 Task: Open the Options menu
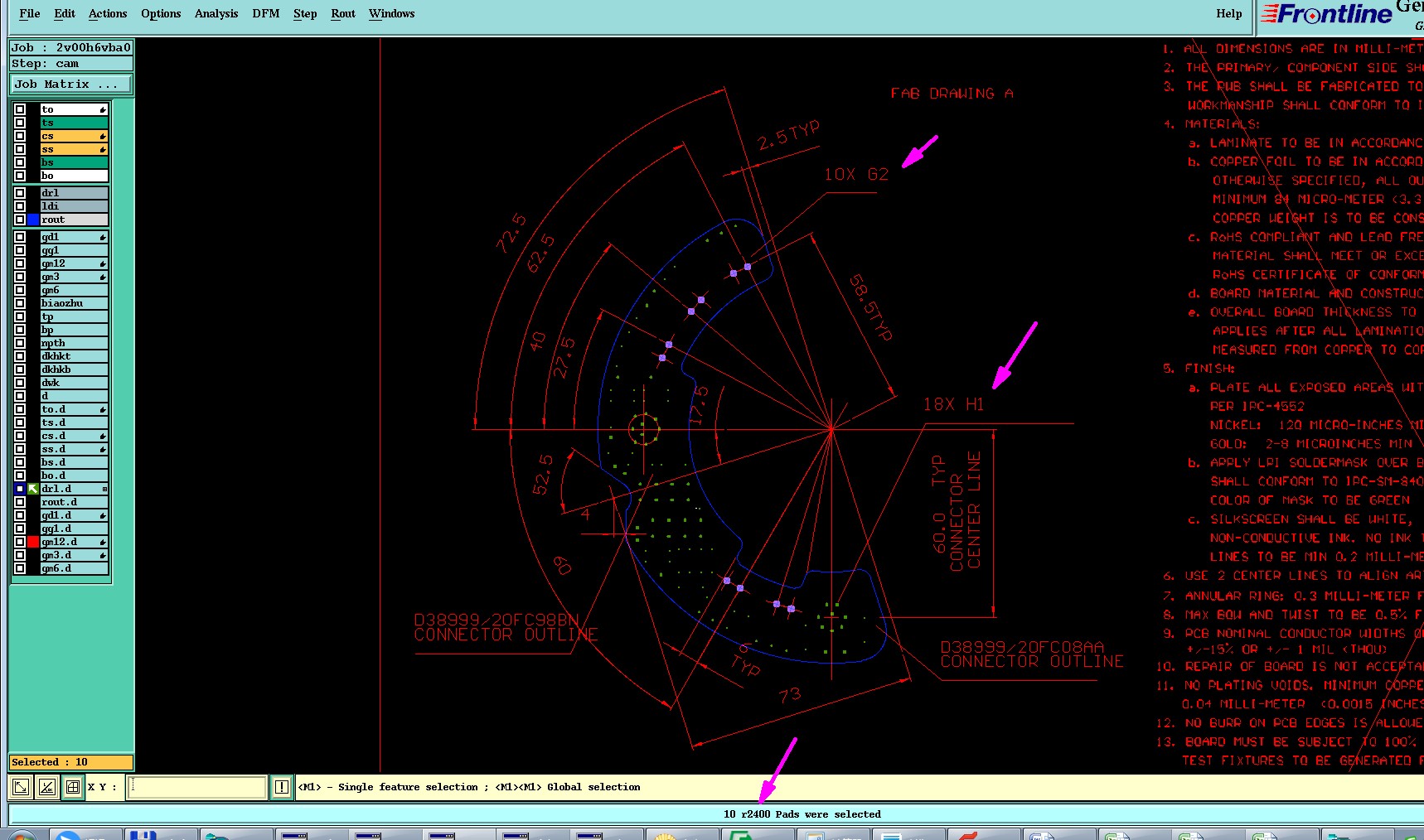coord(161,13)
